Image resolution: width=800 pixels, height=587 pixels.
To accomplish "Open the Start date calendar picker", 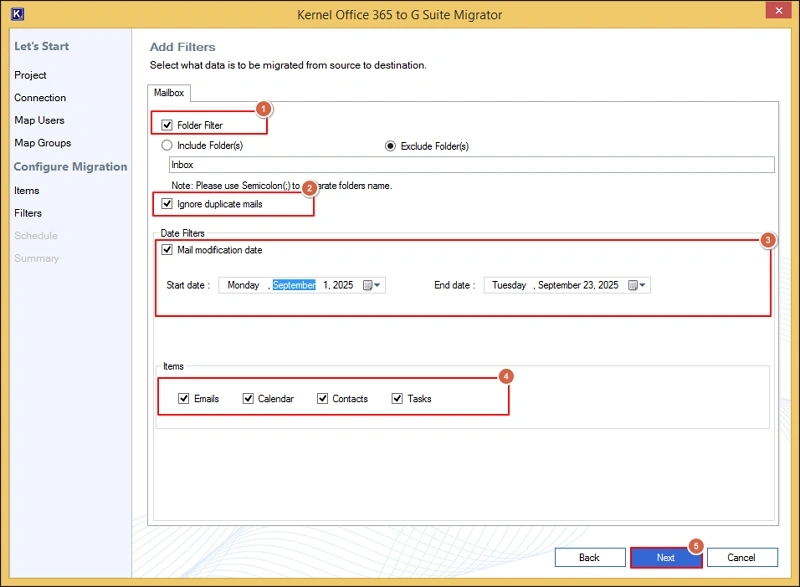I will point(372,285).
